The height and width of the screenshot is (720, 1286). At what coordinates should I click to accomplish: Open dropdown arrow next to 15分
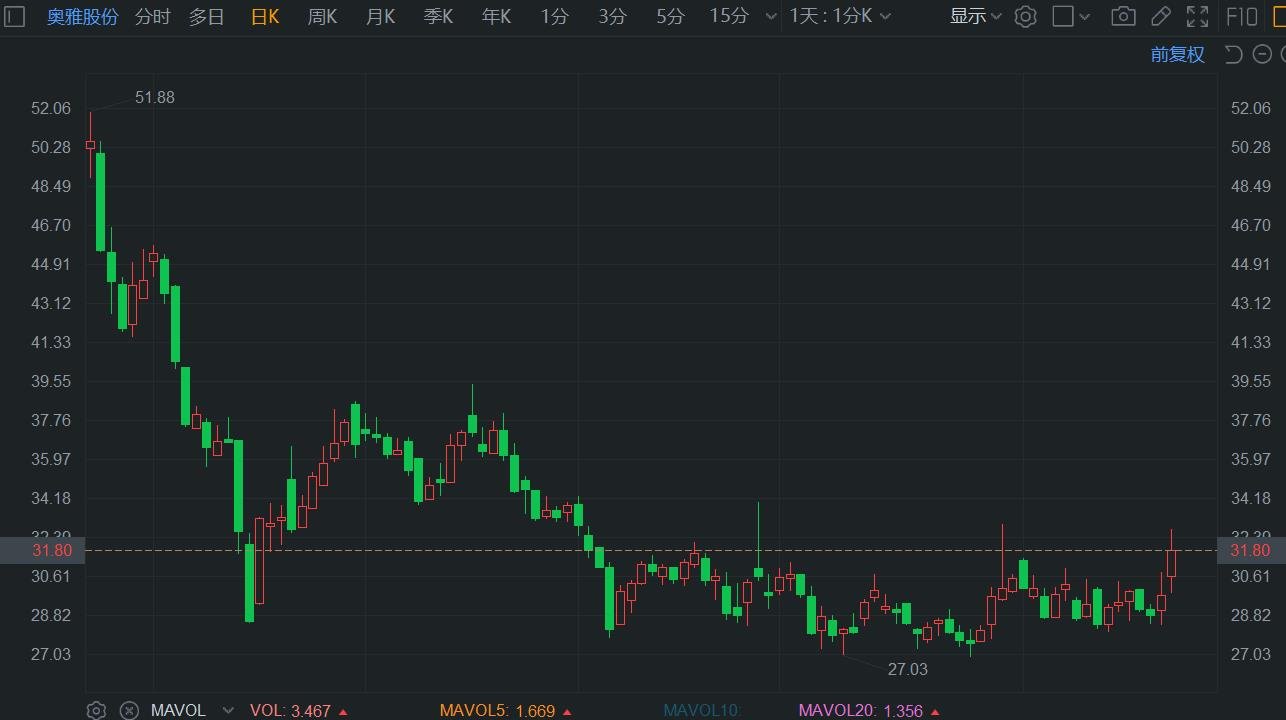pos(769,16)
